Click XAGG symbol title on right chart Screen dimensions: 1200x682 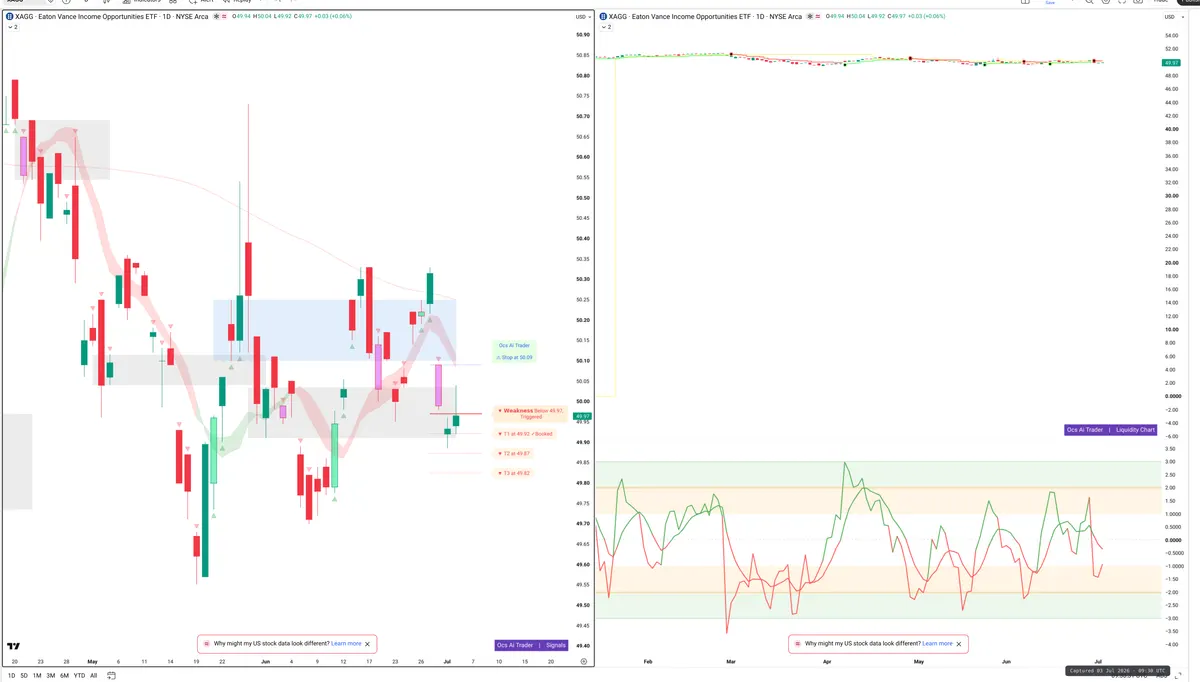point(703,17)
